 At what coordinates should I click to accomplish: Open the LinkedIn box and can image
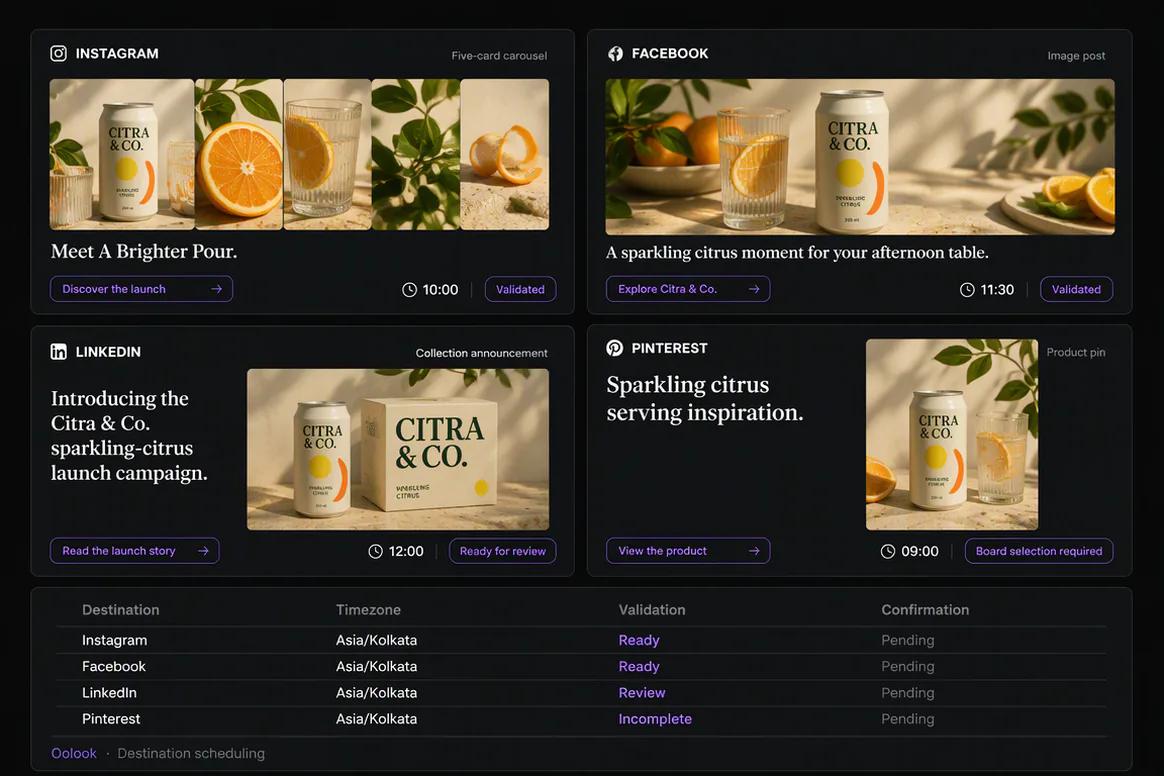pyautogui.click(x=398, y=449)
